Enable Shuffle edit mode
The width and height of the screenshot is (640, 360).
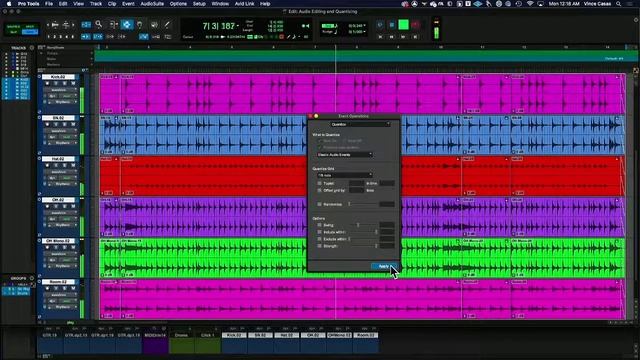[x=13, y=27]
